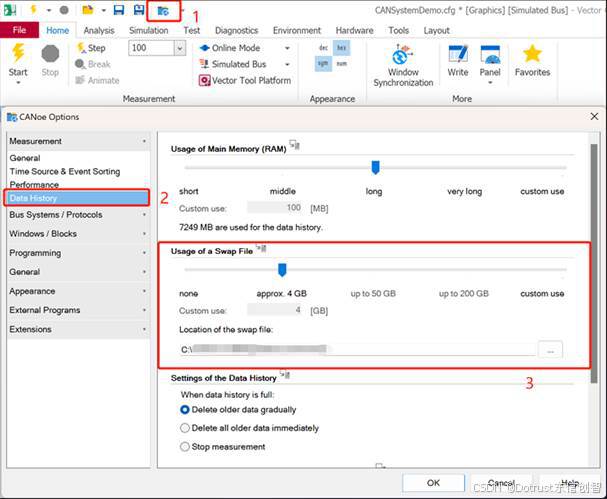
Task: Close the CANoe Options dialog
Action: click(x=594, y=117)
